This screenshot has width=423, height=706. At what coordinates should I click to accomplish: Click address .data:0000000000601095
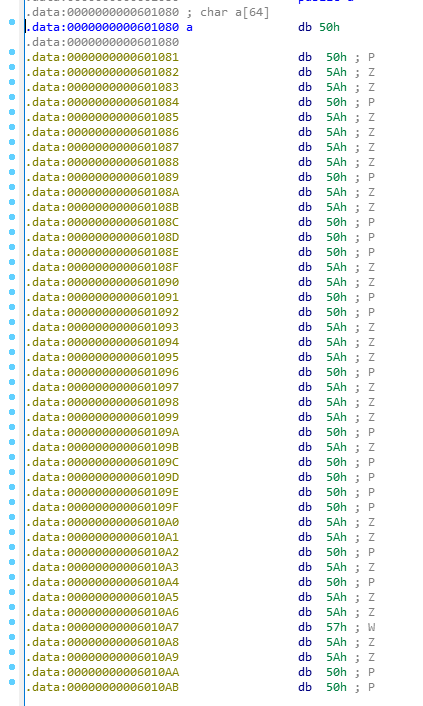pyautogui.click(x=102, y=357)
